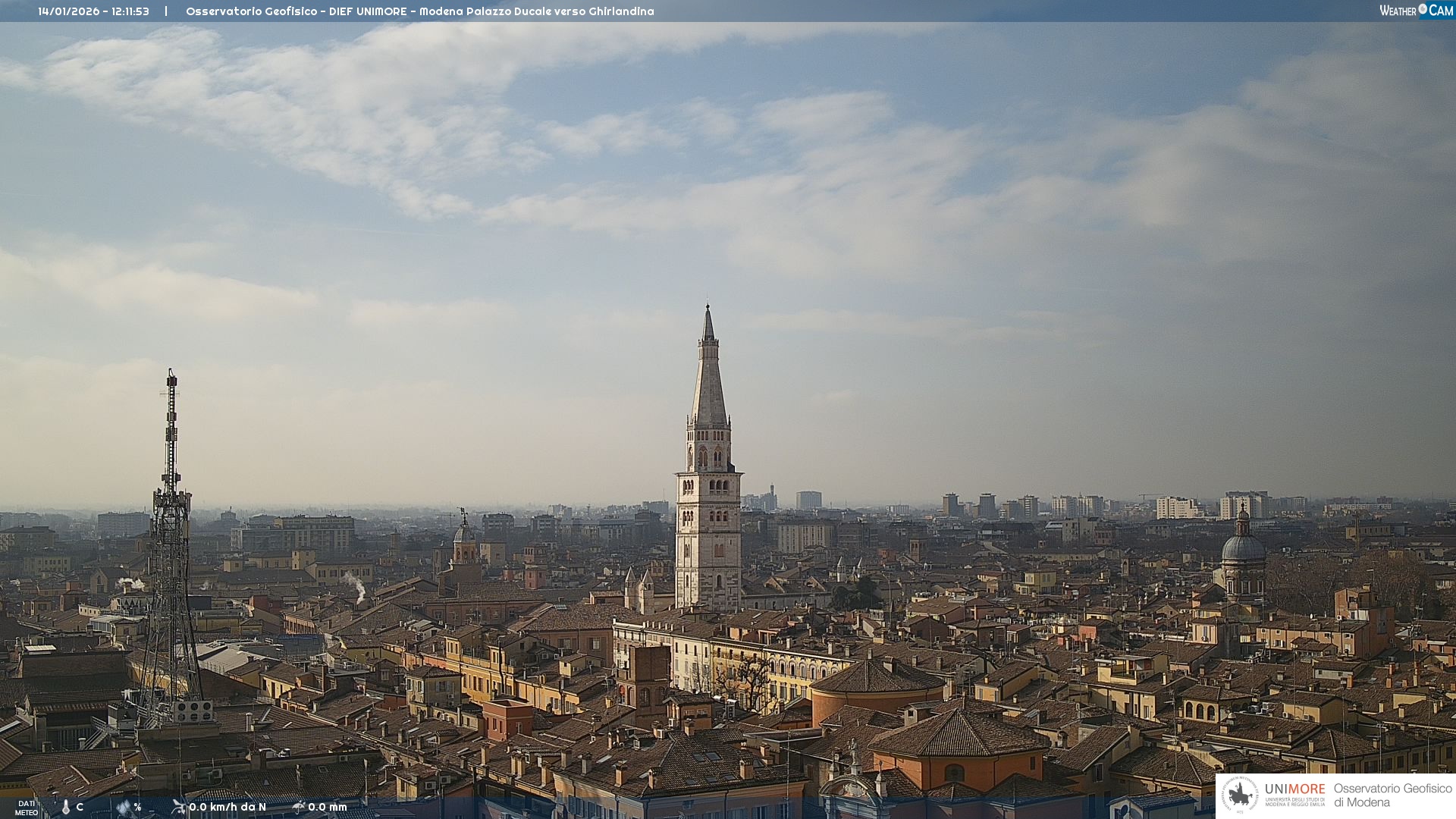Click the humidity droplets icon
1456x819 pixels.
click(124, 808)
